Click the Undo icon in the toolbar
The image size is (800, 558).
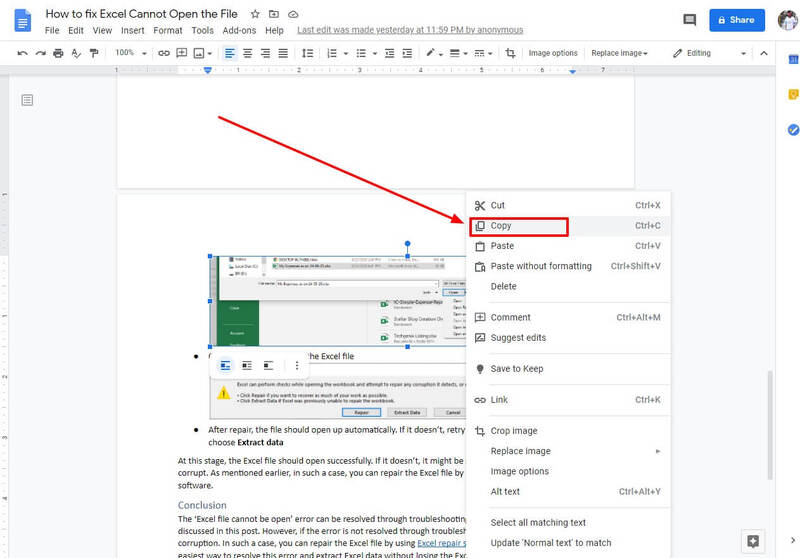click(22, 53)
